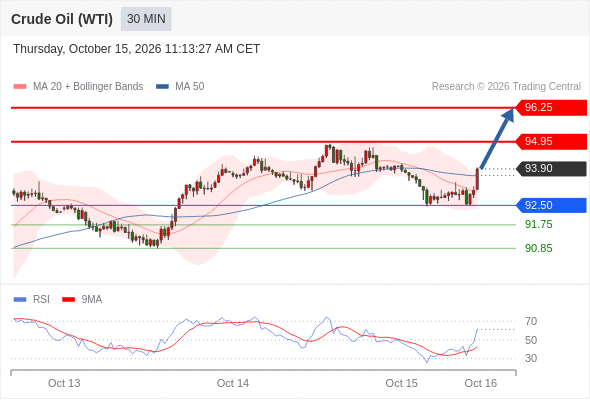Image resolution: width=590 pixels, height=400 pixels.
Task: Click the 9MA legend color swatch
Action: (68, 300)
